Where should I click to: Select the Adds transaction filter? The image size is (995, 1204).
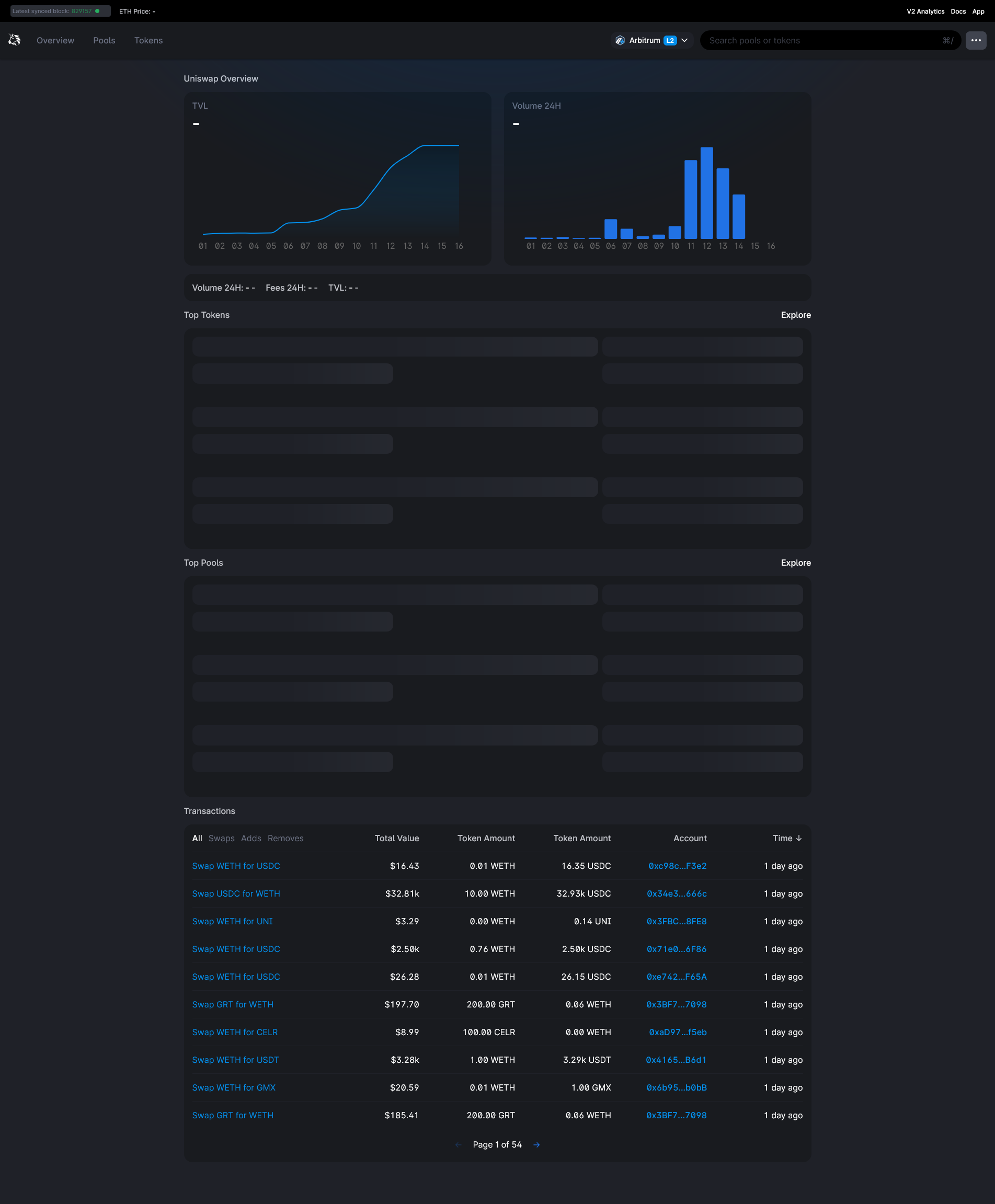[x=250, y=838]
